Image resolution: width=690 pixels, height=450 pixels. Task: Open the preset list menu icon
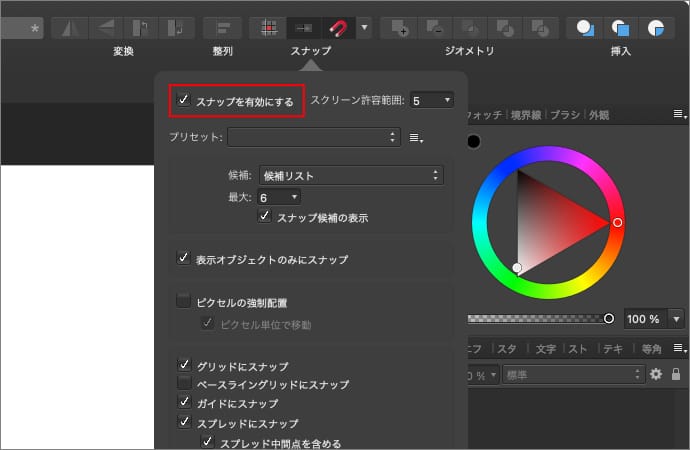417,137
